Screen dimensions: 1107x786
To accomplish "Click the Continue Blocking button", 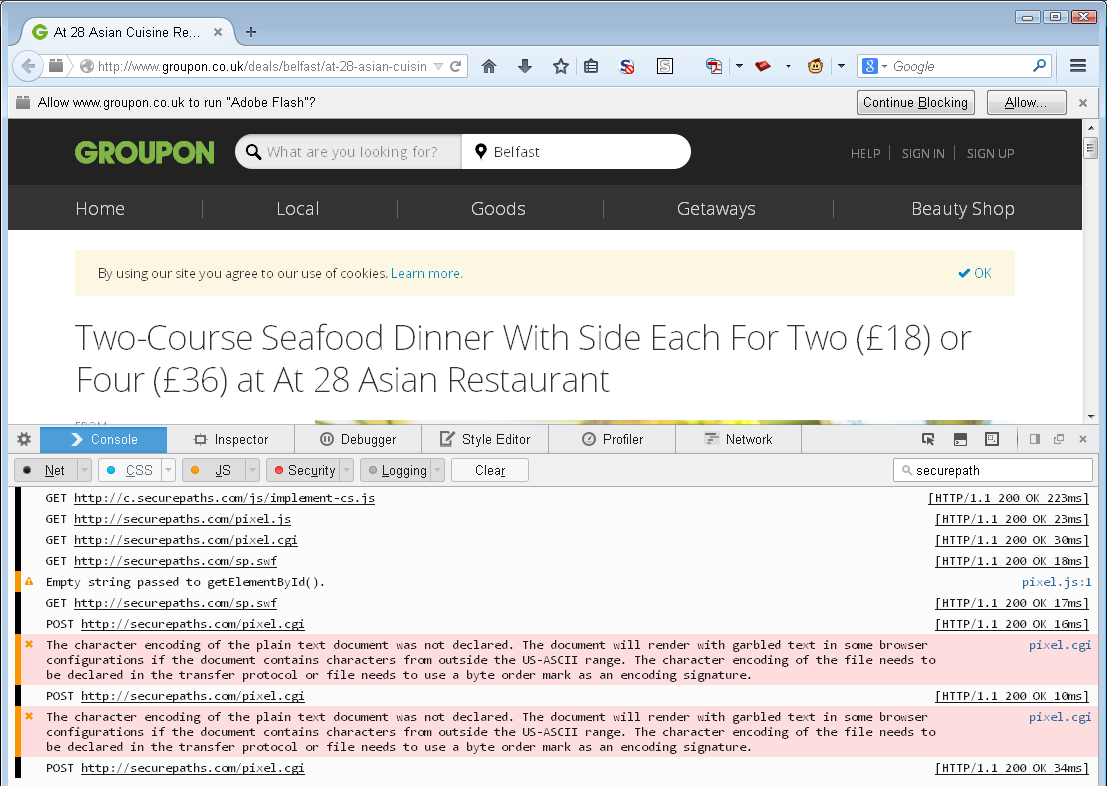I will (916, 102).
